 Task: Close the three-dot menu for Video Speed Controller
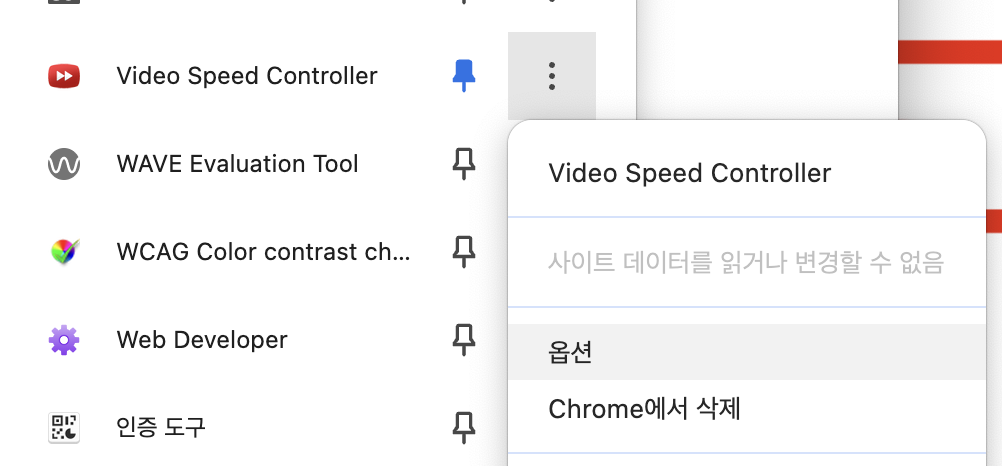[552, 76]
